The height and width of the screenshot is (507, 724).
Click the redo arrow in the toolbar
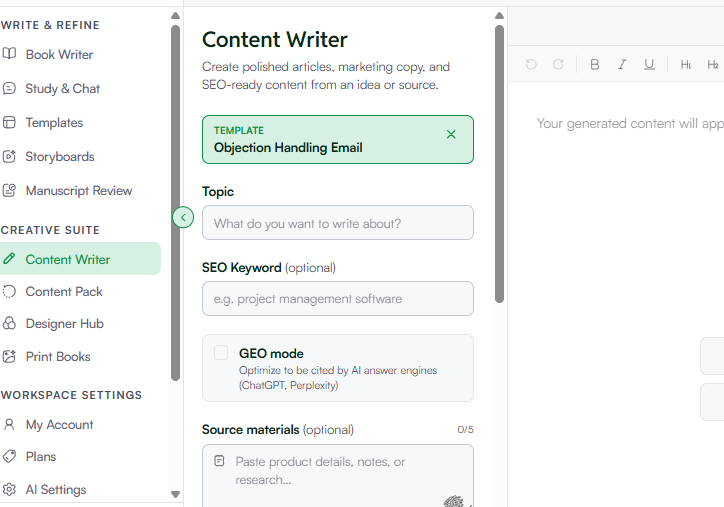558,65
